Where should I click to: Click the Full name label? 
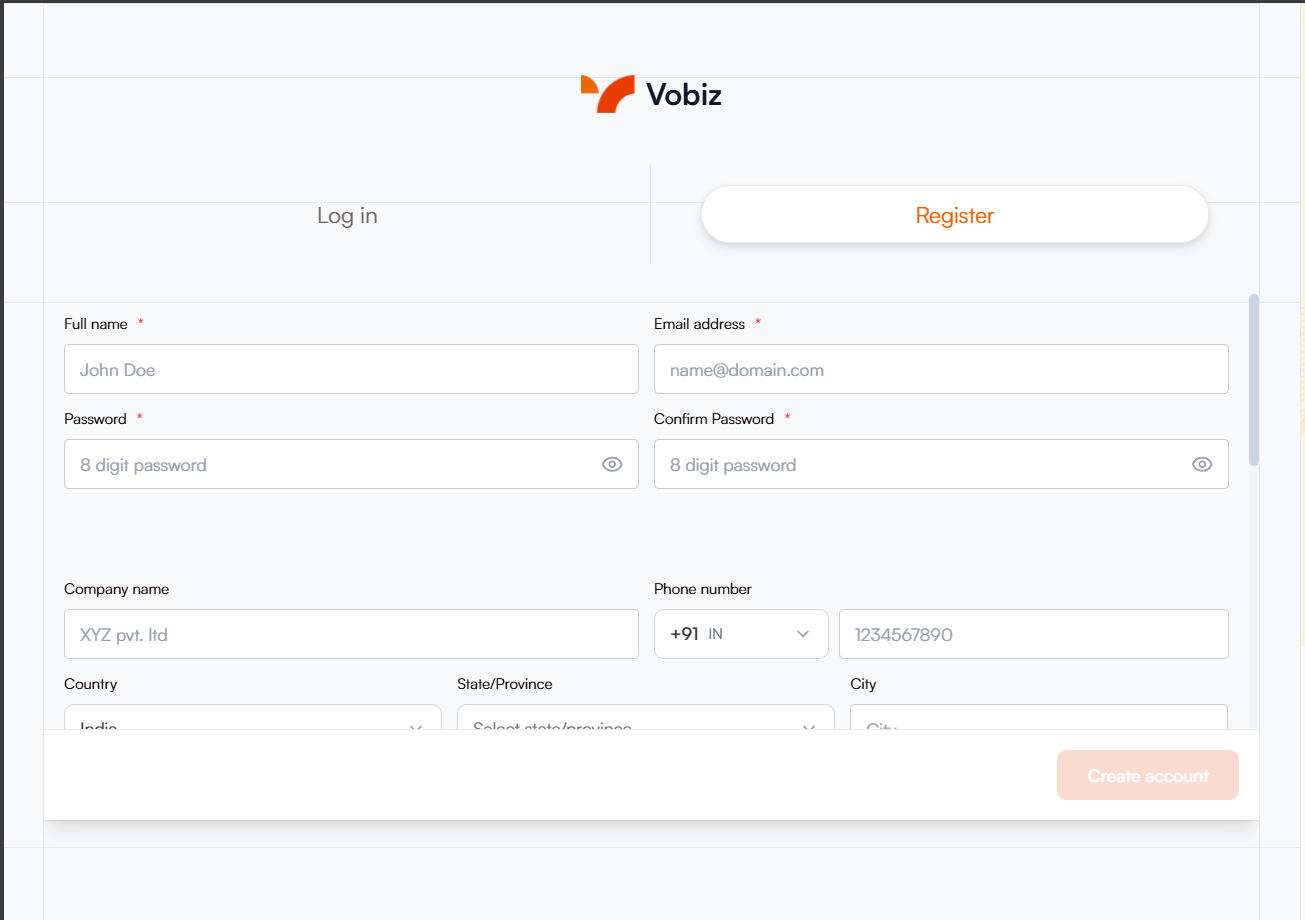[x=94, y=323]
